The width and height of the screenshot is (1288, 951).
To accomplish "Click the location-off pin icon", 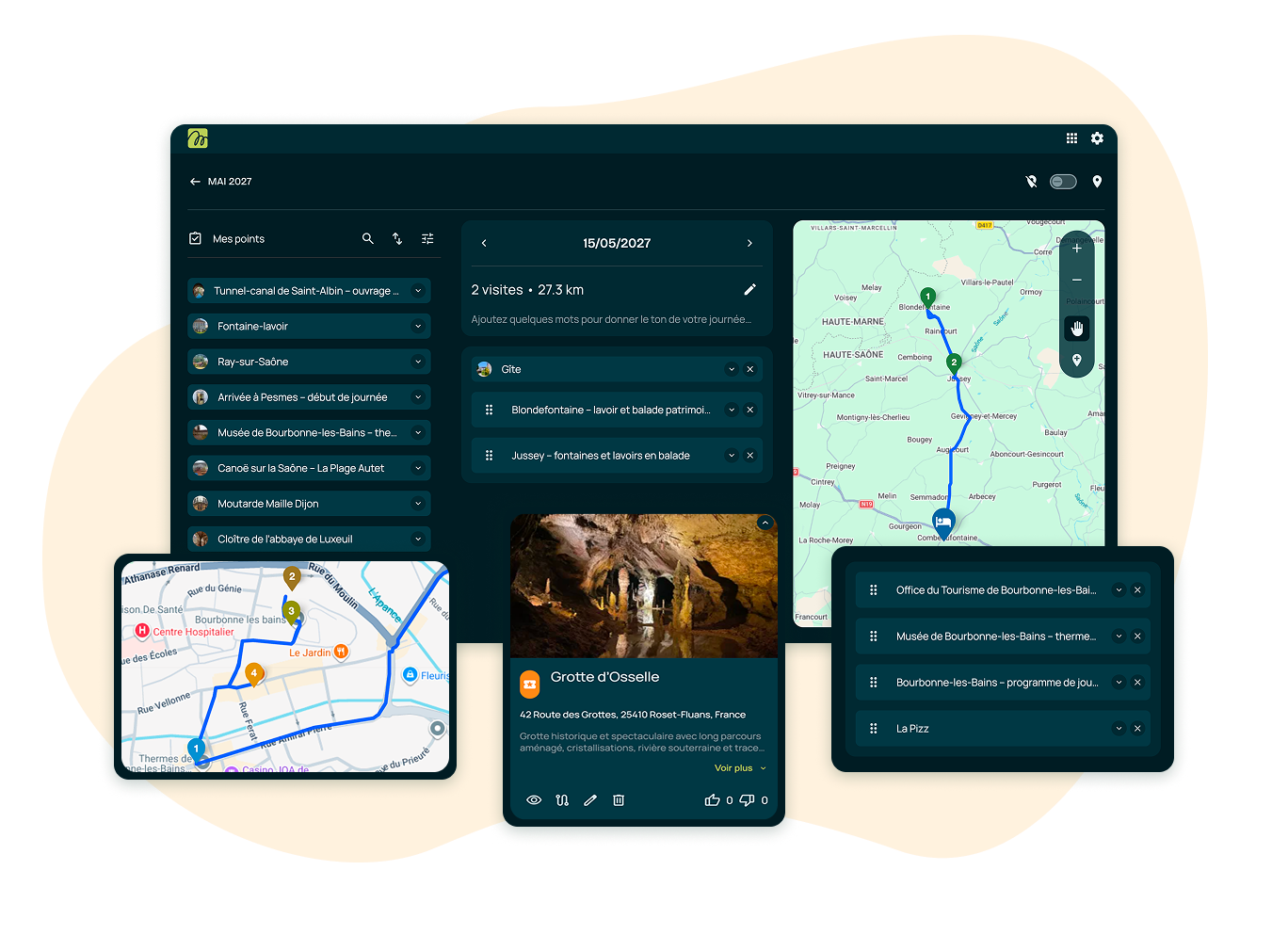I will (x=1031, y=182).
